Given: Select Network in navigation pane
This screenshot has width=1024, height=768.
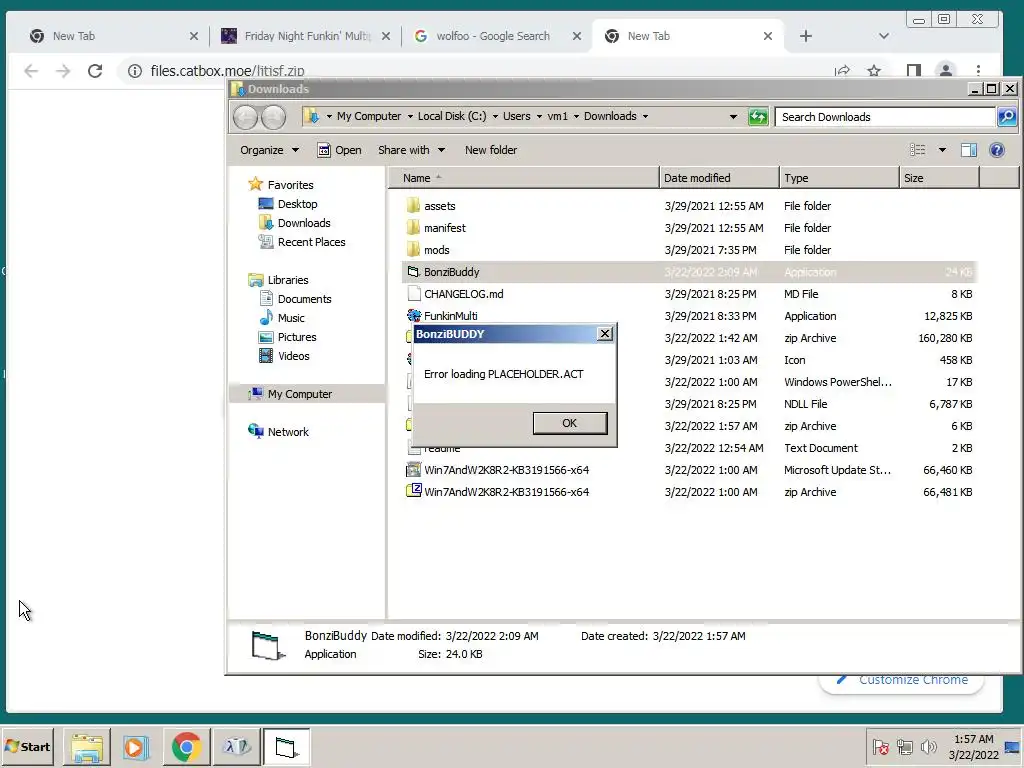Looking at the screenshot, I should (287, 432).
